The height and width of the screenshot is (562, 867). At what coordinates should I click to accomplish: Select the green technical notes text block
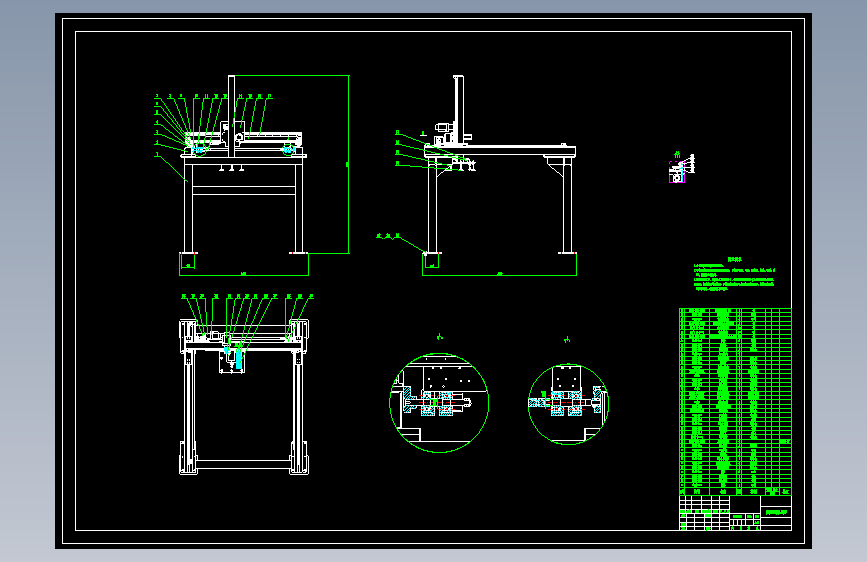(x=734, y=274)
